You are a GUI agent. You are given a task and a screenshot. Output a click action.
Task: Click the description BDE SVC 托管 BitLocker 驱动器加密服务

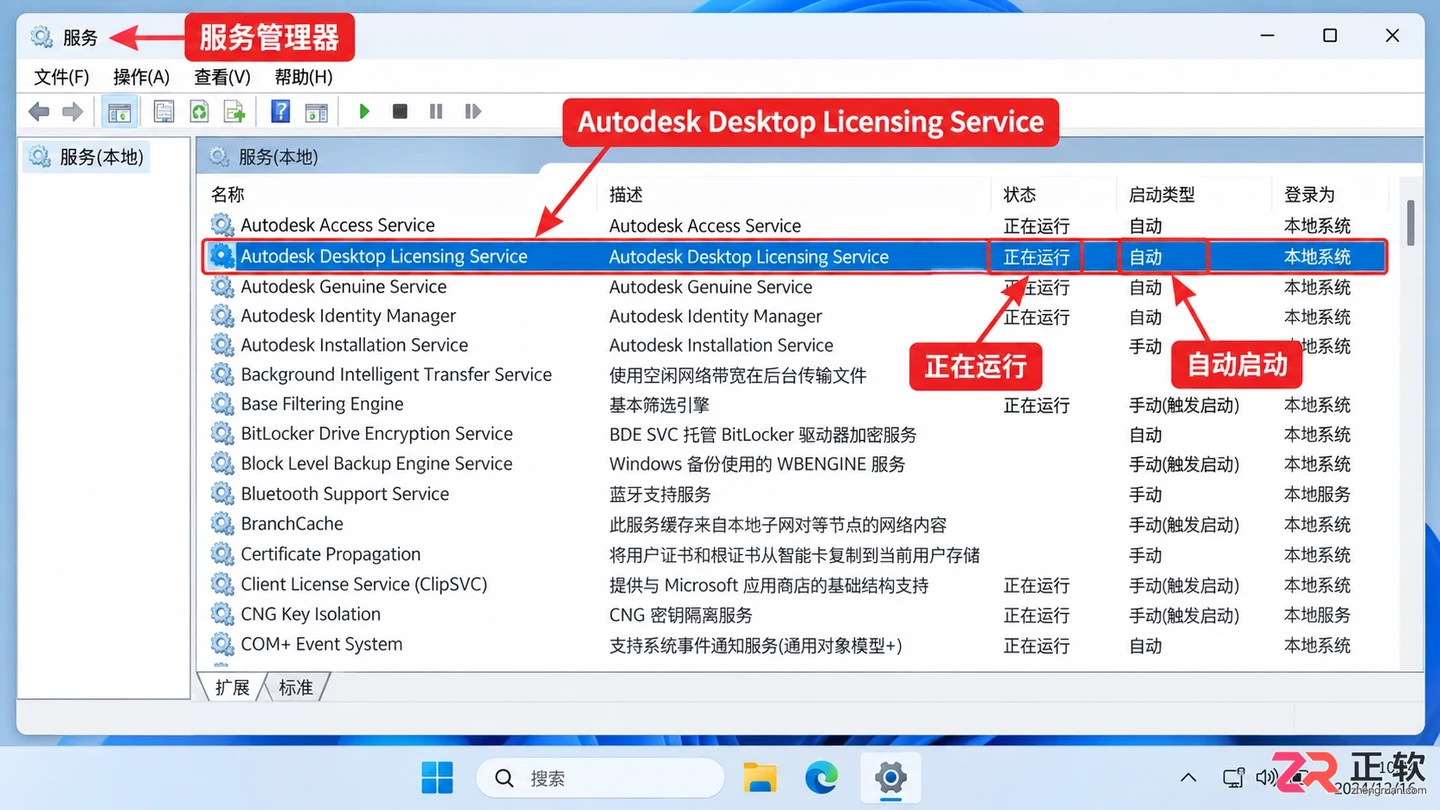coord(762,435)
